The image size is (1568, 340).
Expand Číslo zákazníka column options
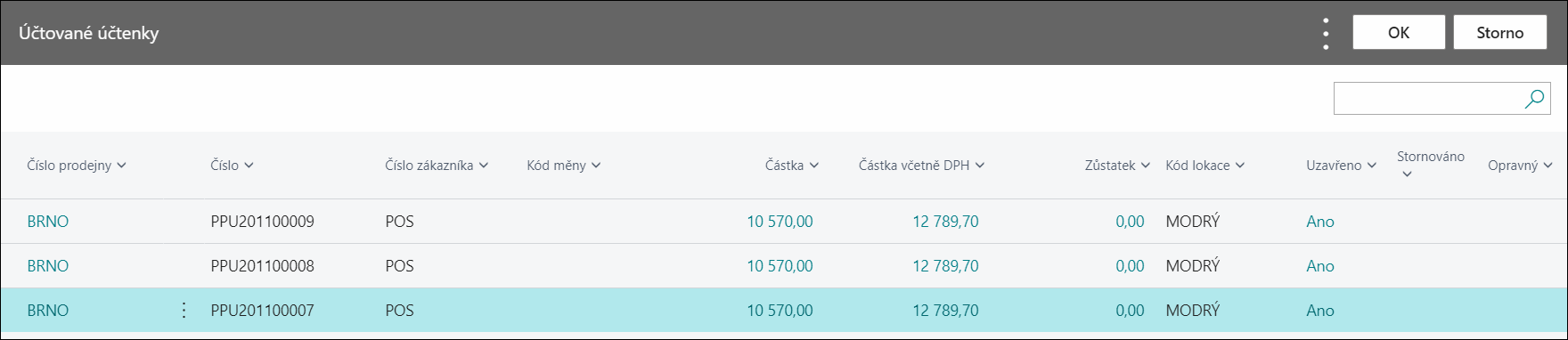(x=484, y=166)
